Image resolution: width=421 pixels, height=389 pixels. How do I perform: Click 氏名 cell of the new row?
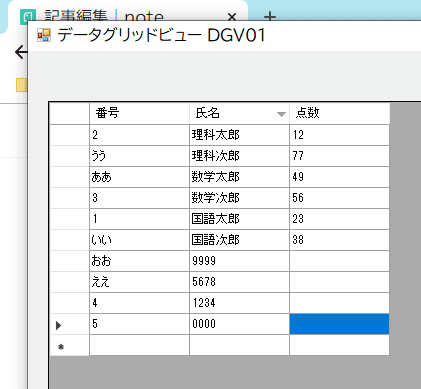(239, 345)
